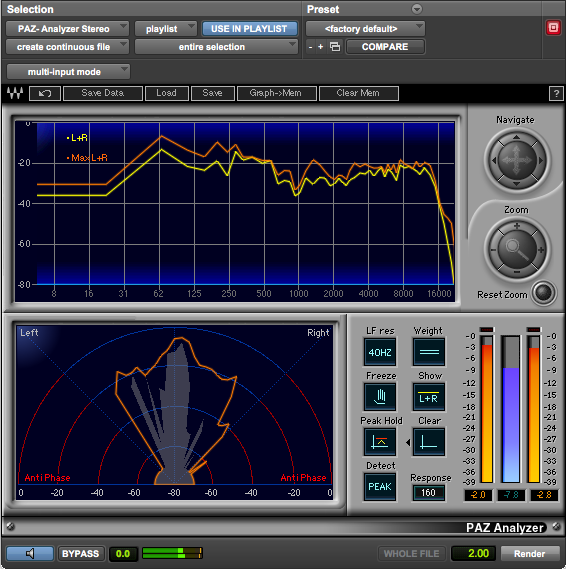Viewport: 566px width, 569px height.
Task: Click the -2.0 left peak readout
Action: (478, 495)
